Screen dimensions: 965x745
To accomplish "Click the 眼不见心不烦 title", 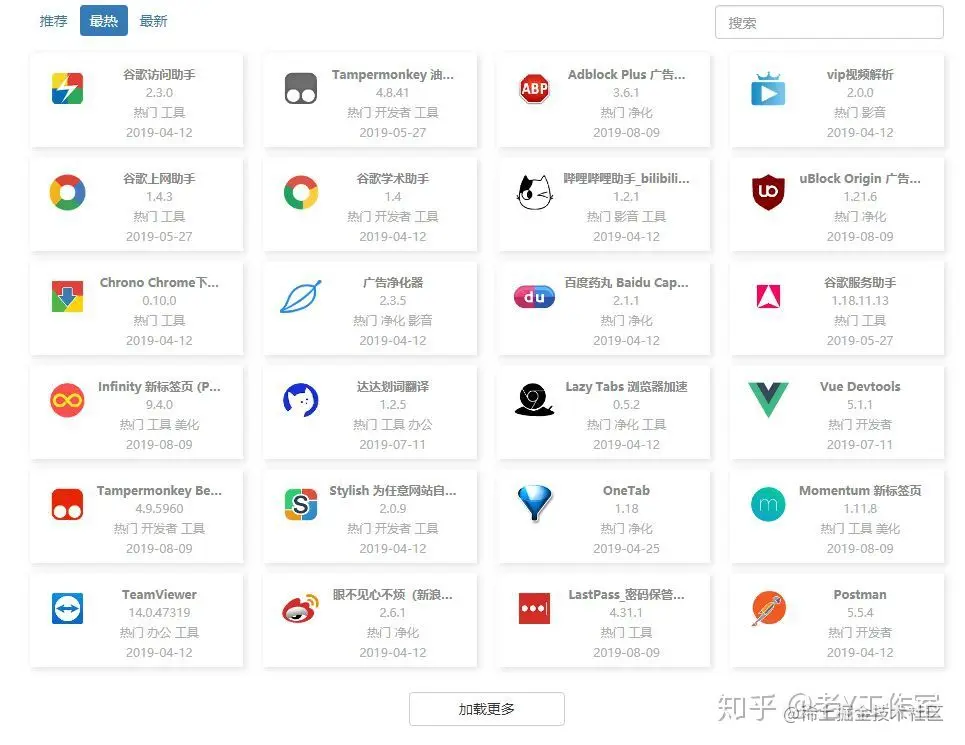I will [x=393, y=594].
